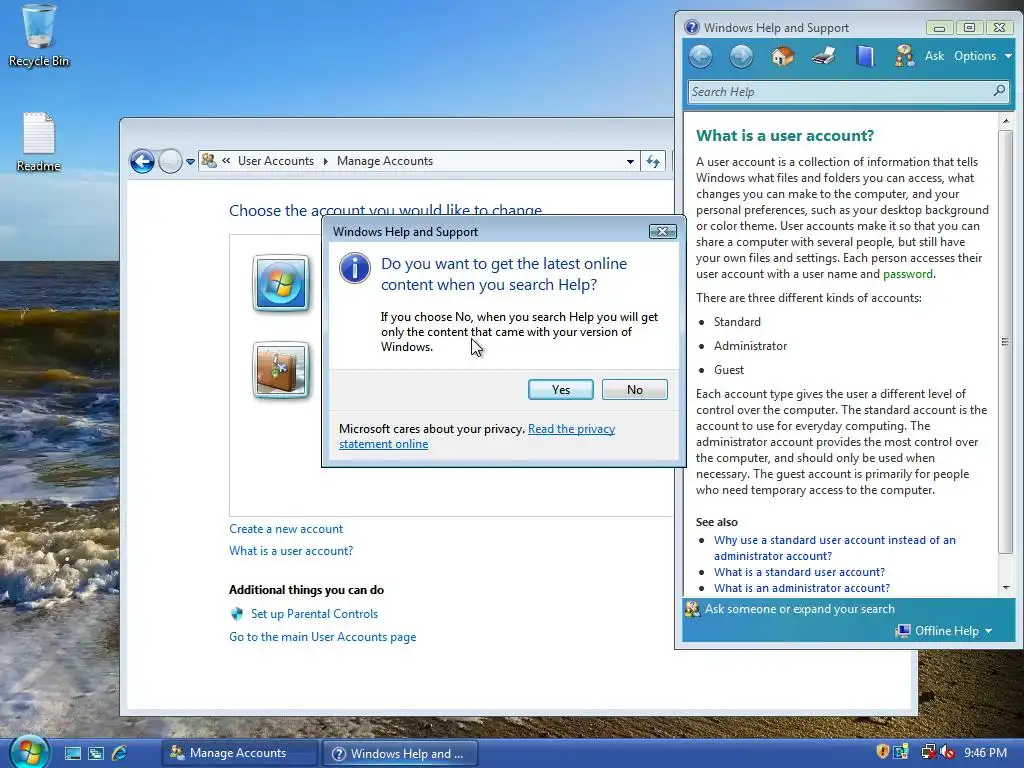Open recent pages dropdown arrow beside Forward
This screenshot has height=768, width=1024.
click(190, 161)
